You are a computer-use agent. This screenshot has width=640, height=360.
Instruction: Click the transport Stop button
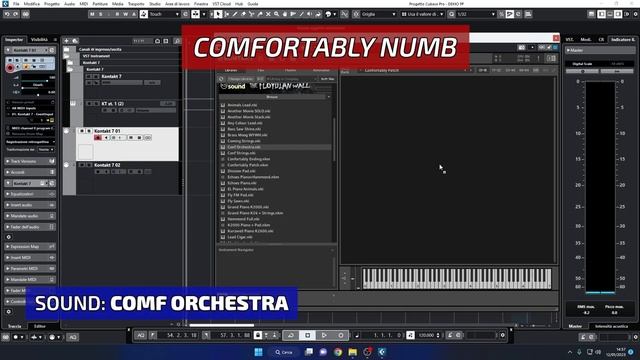click(307, 335)
